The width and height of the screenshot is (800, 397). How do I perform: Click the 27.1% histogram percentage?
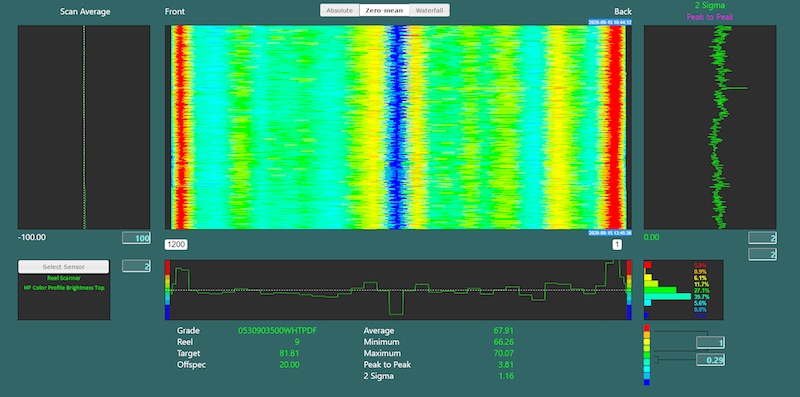pyautogui.click(x=702, y=290)
